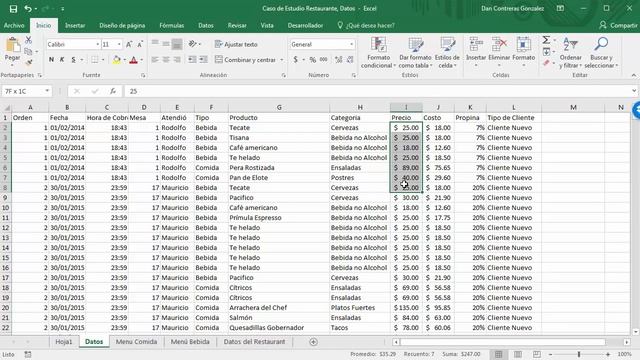Switch to the Insertar ribbon tab
The image size is (640, 360).
(x=75, y=25)
